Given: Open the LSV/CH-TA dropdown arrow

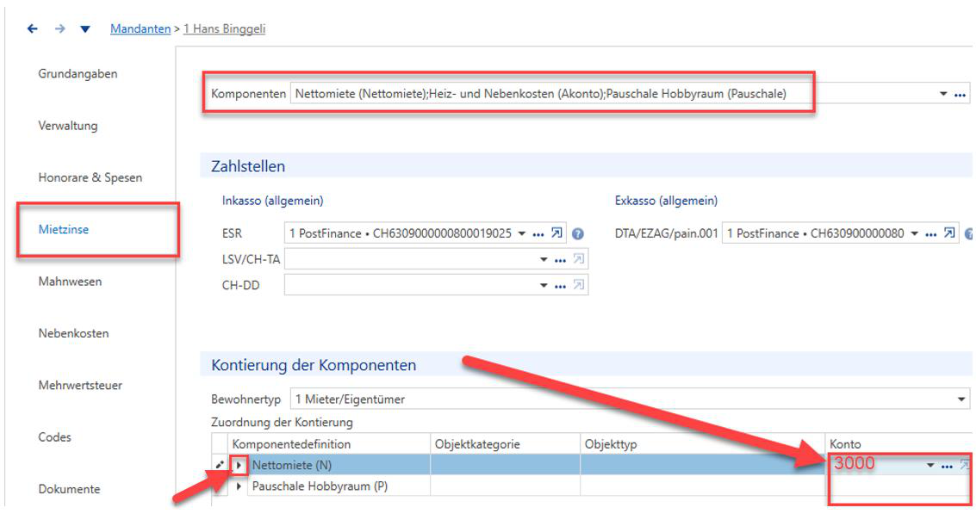Looking at the screenshot, I should click(x=543, y=259).
